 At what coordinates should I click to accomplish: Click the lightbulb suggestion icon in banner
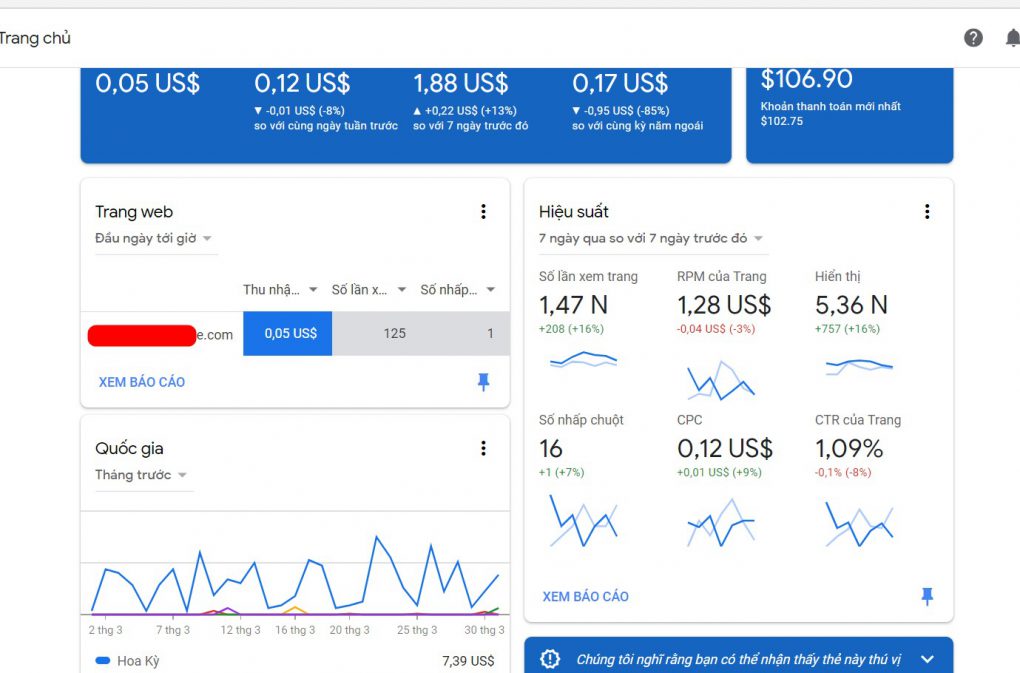[x=550, y=659]
